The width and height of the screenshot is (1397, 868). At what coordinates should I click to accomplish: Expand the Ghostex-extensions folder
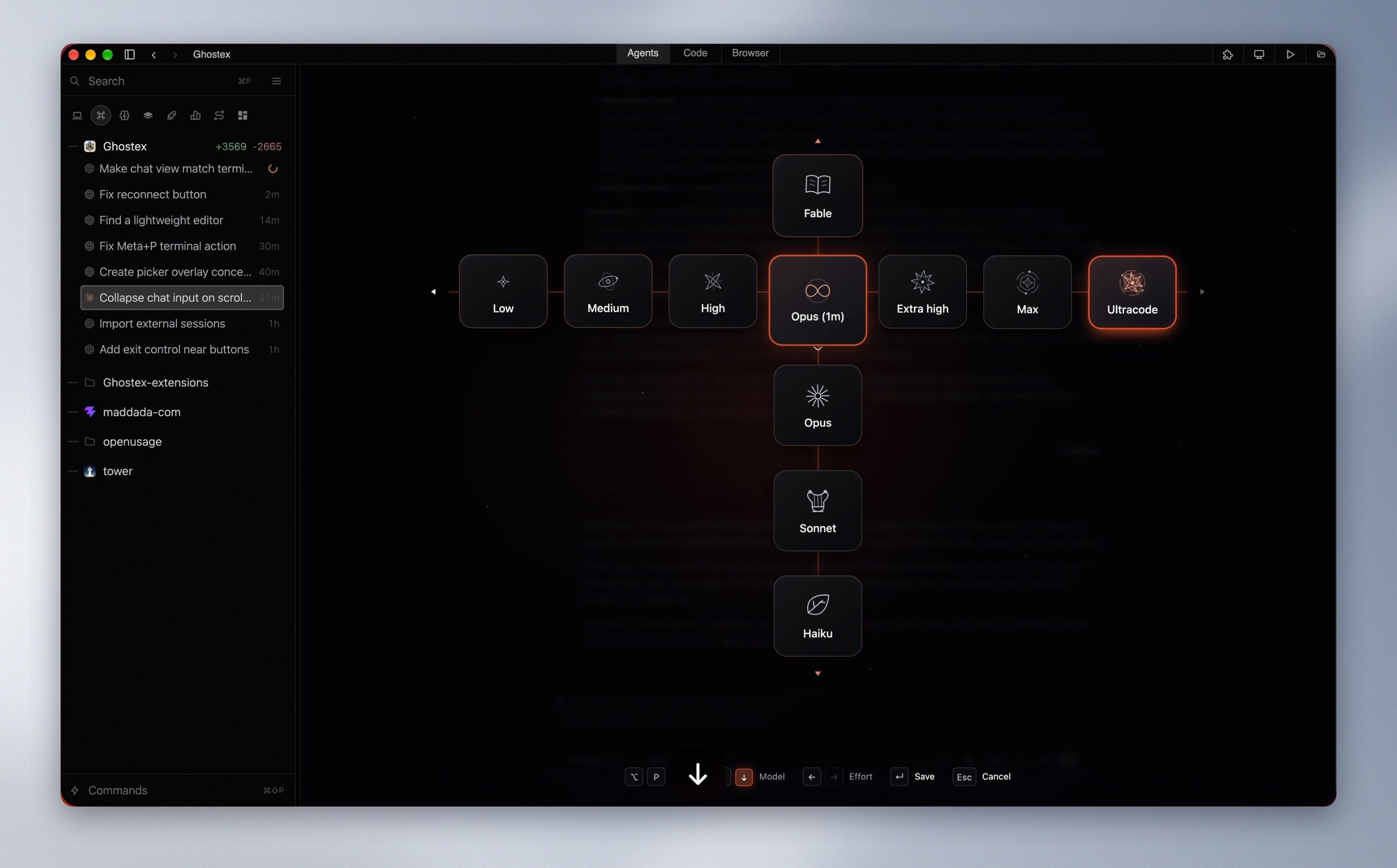pos(73,383)
